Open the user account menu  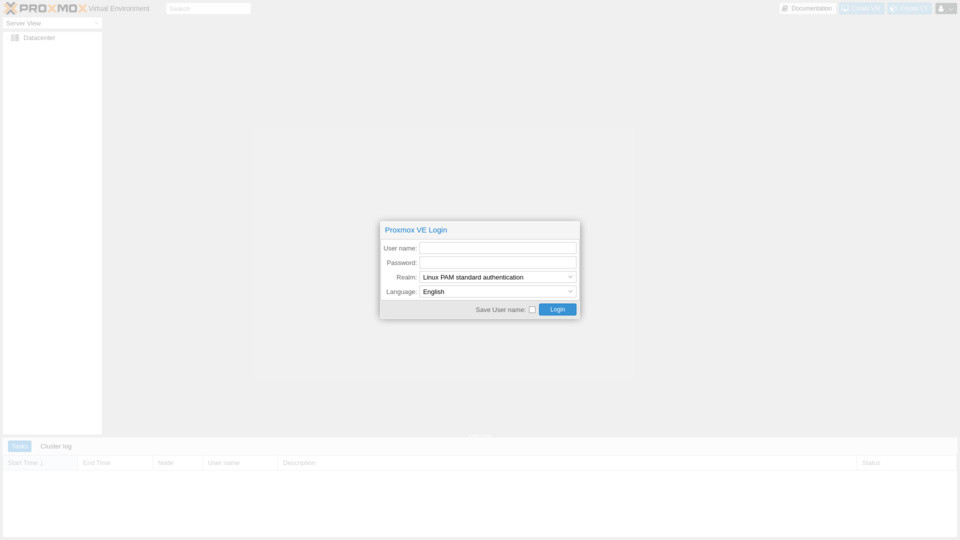(x=945, y=9)
